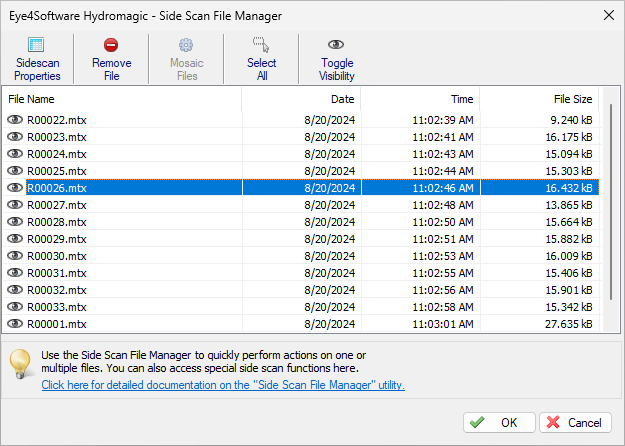This screenshot has width=625, height=446.
Task: Toggle visibility eye for R00031.mtx
Action: pyautogui.click(x=15, y=273)
